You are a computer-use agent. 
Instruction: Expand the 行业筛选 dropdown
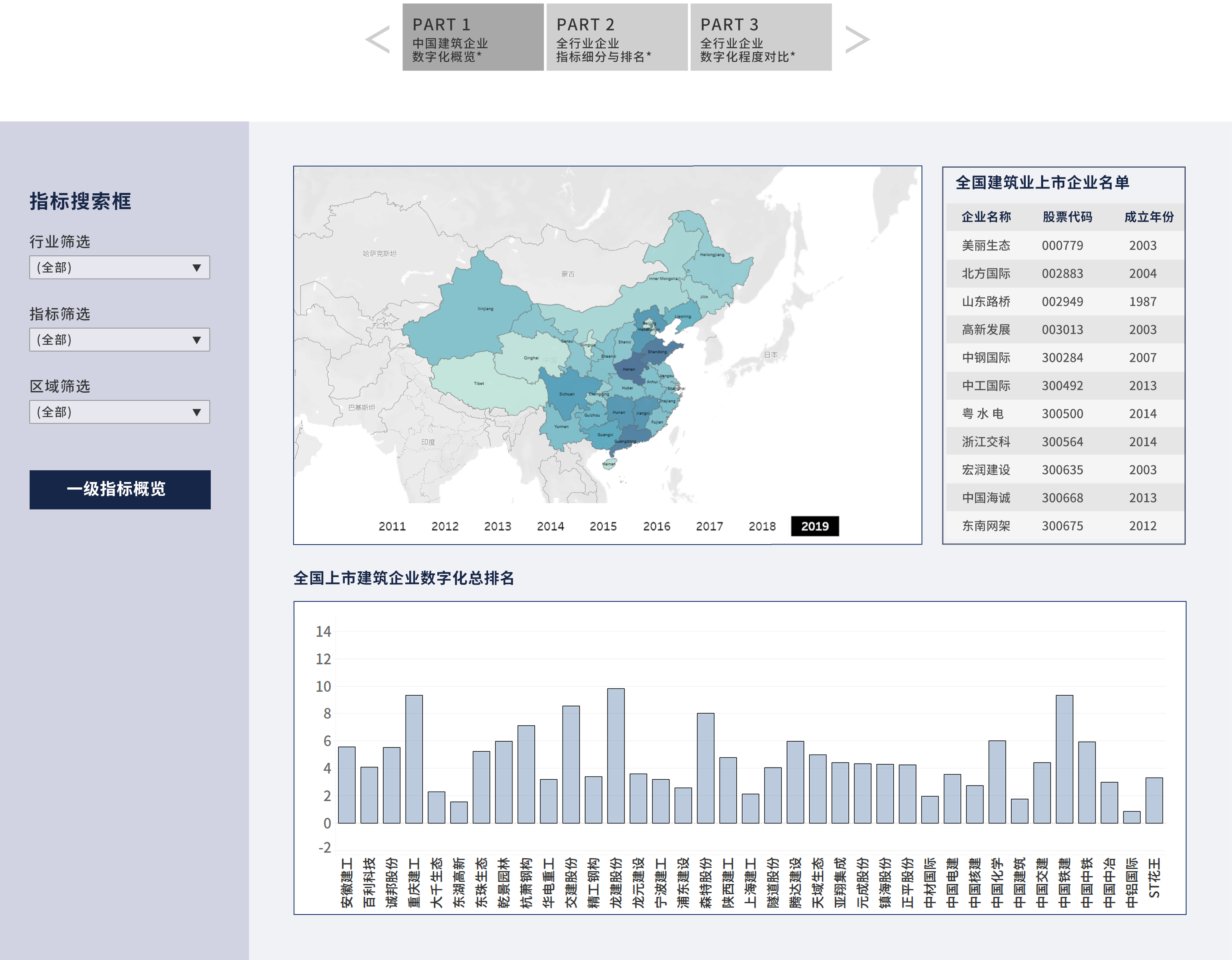click(x=120, y=267)
